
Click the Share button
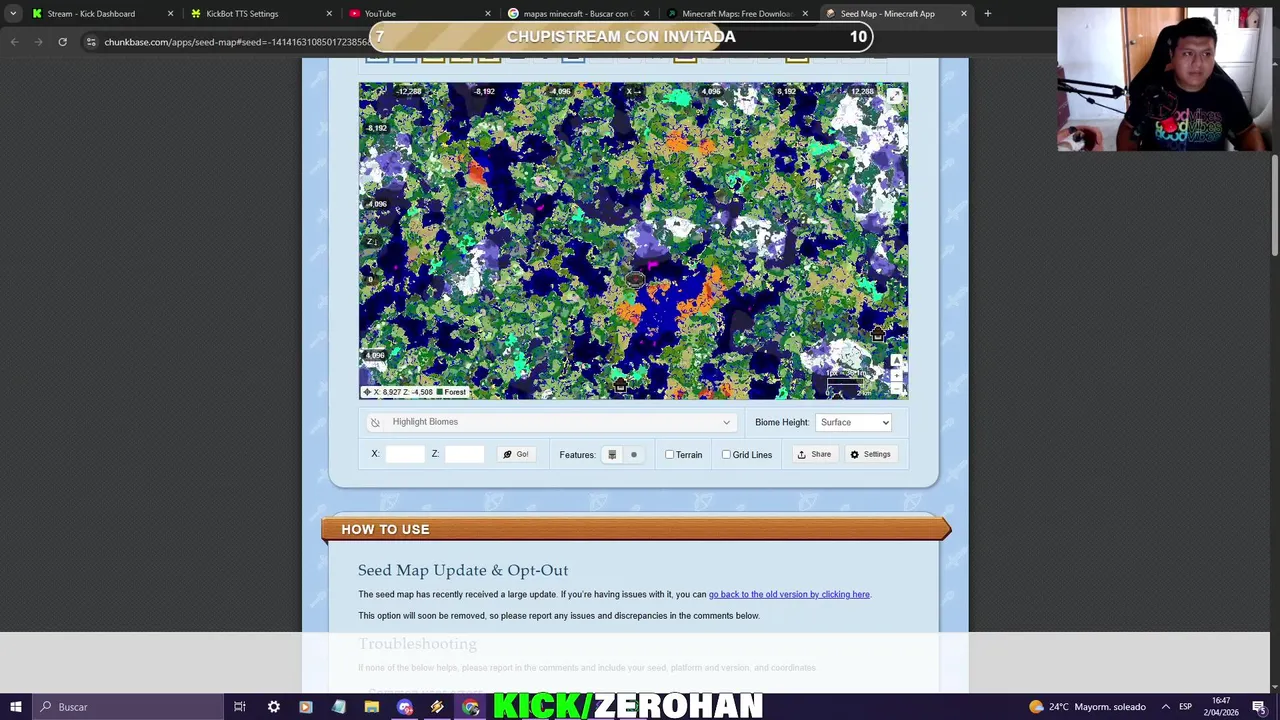[814, 454]
